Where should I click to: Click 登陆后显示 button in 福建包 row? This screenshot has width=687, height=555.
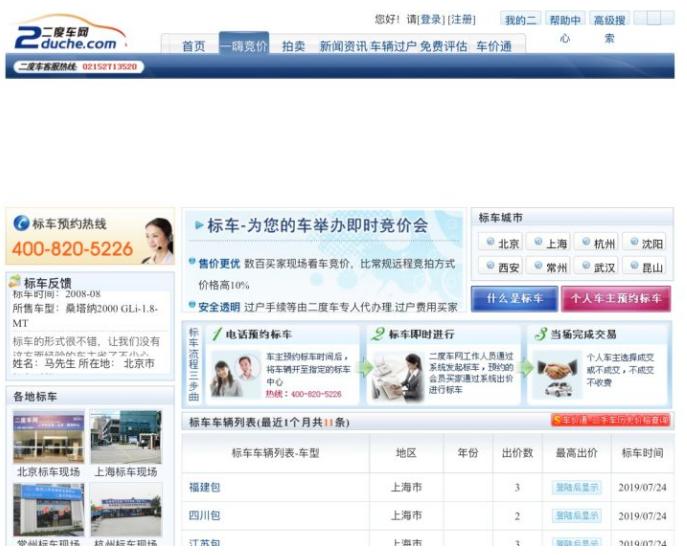[577, 487]
